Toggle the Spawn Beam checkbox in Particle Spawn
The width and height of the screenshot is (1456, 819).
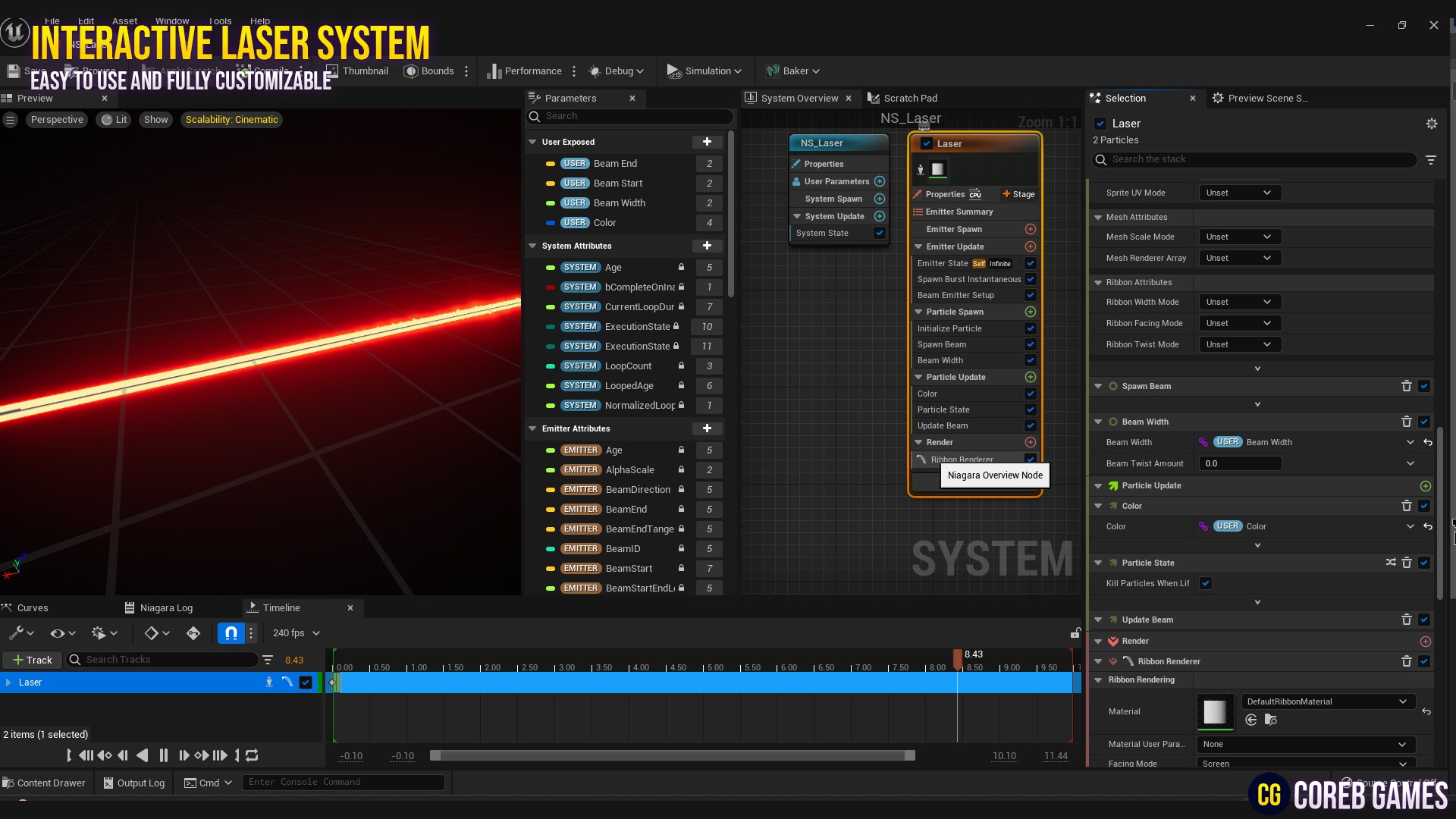(1030, 344)
